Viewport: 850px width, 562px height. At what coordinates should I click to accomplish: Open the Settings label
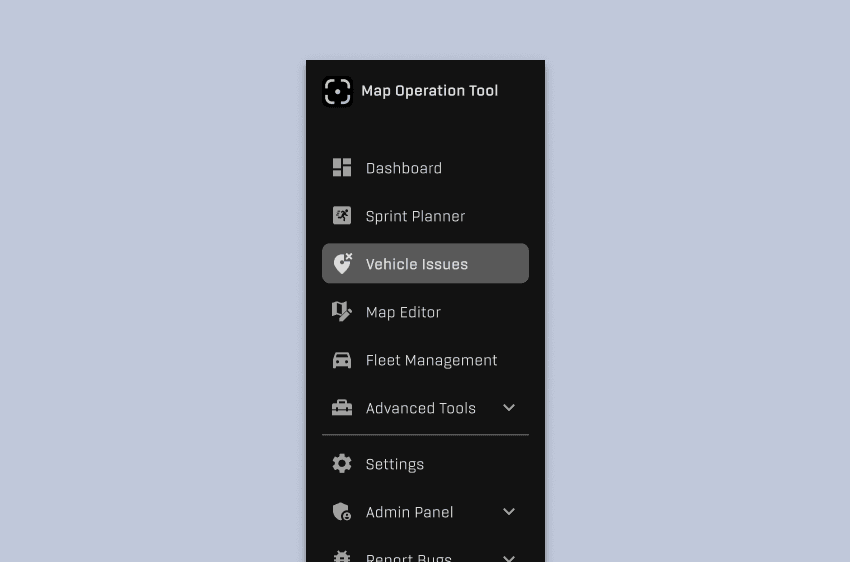pos(395,464)
